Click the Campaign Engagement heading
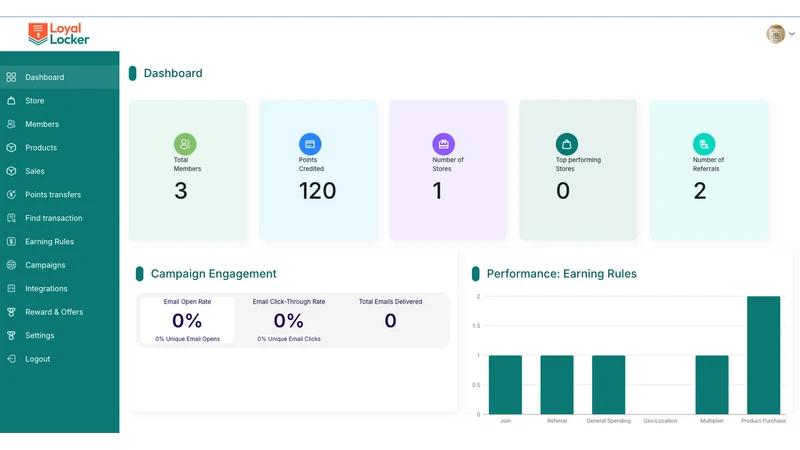The image size is (800, 450). click(213, 273)
